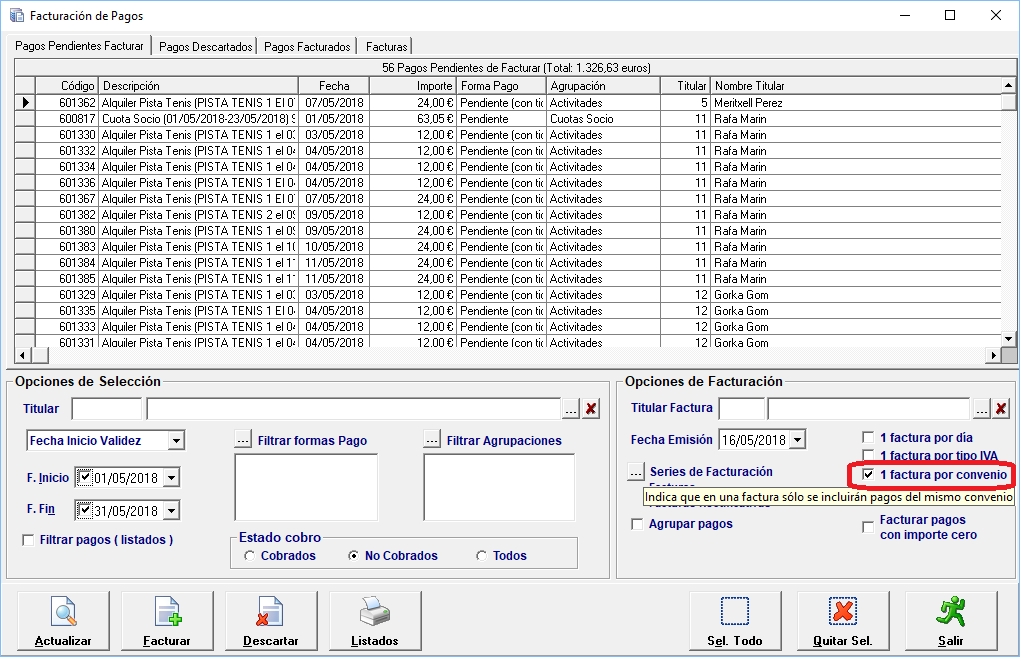Click the Actualizar magnifier button
Screen dimensions: 1021x661
point(63,621)
